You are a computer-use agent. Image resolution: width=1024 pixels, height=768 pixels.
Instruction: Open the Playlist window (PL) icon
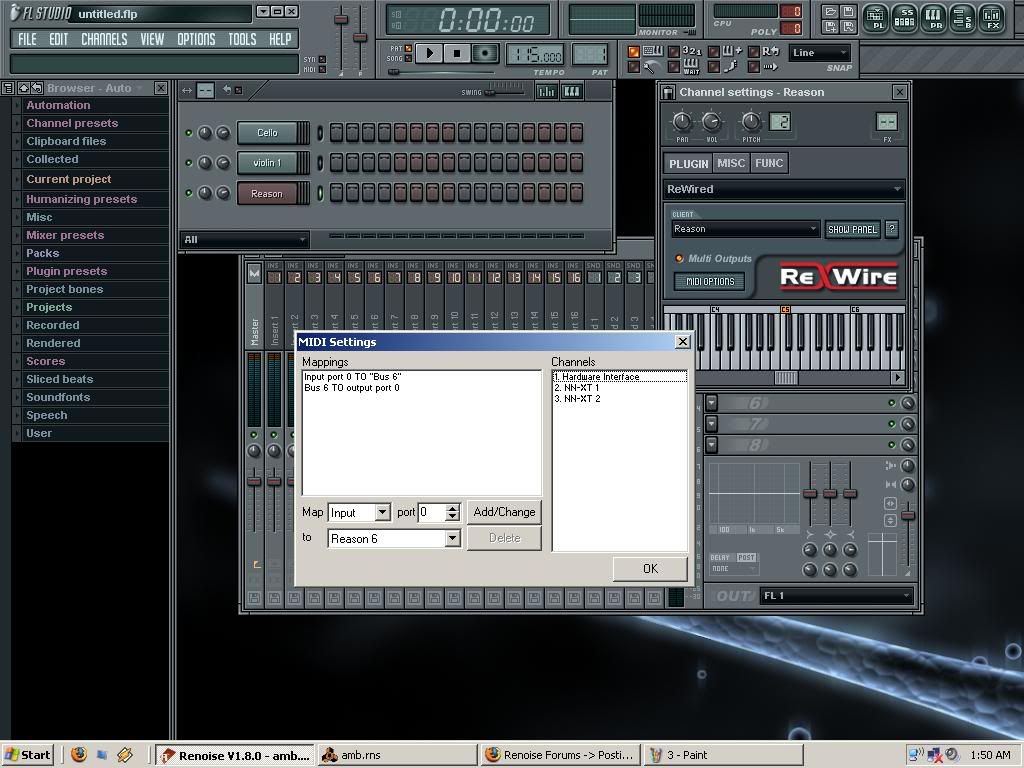(875, 17)
